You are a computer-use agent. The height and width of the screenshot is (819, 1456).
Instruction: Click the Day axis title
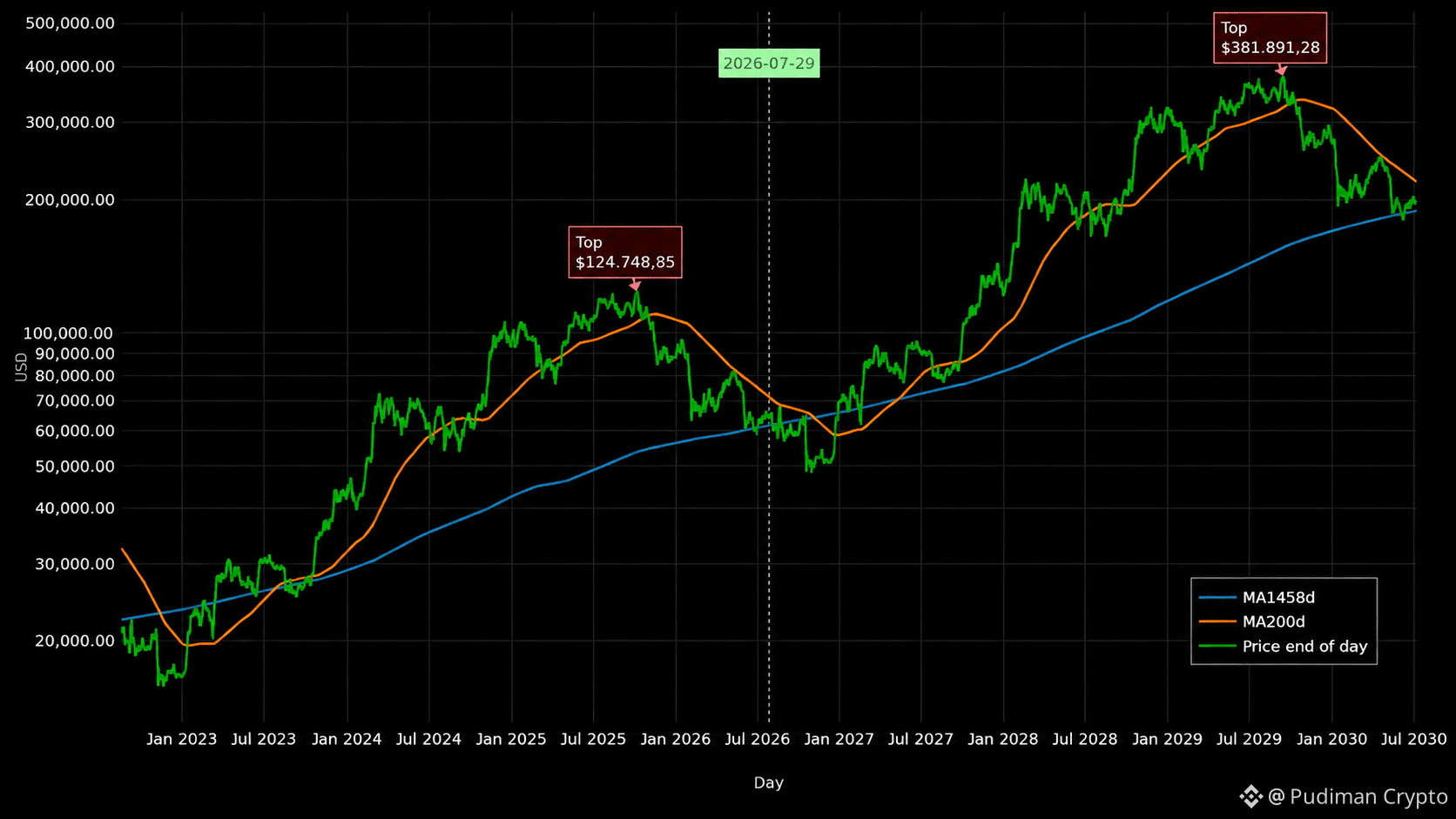click(x=769, y=782)
